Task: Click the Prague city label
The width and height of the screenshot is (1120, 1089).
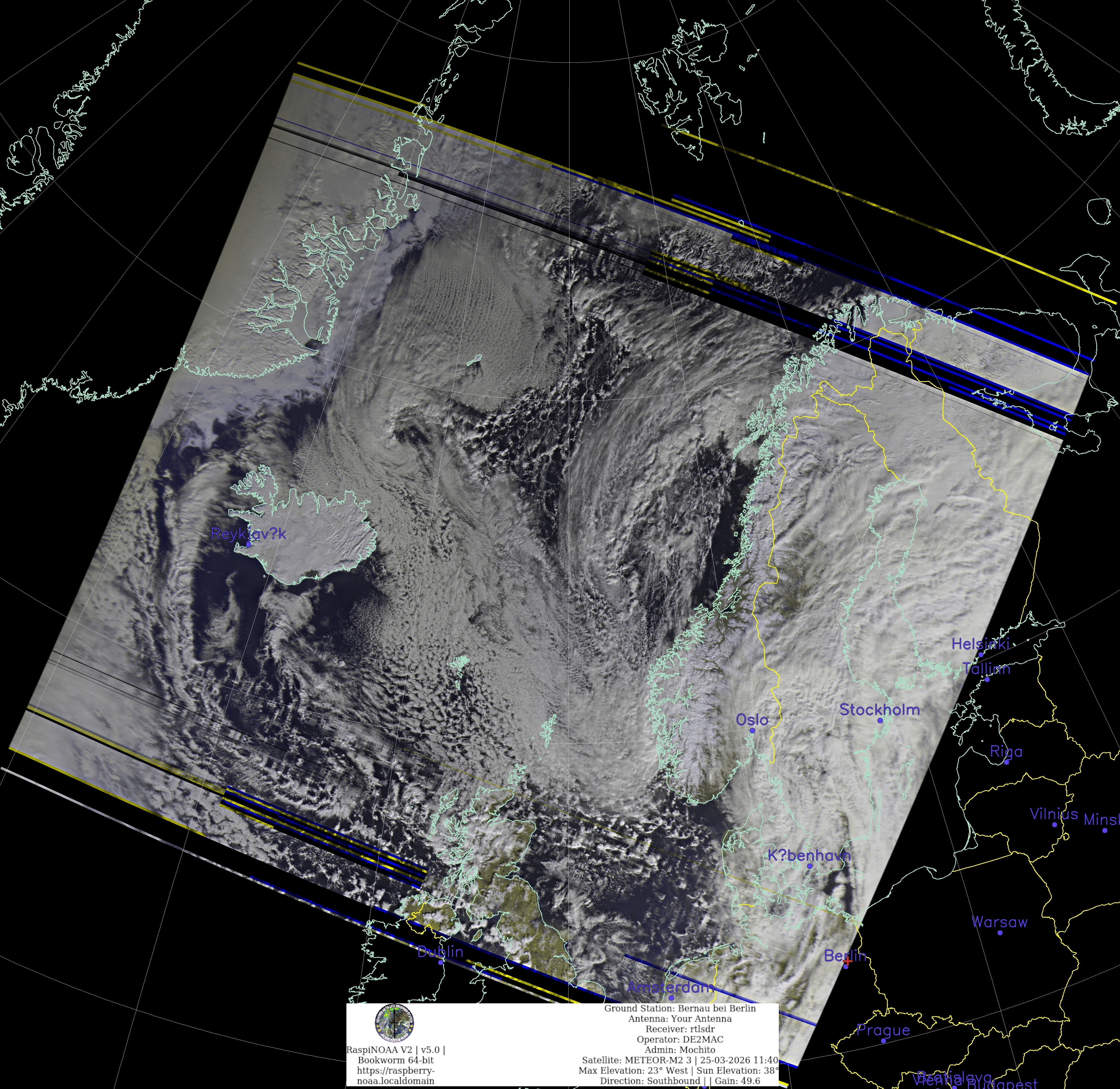Action: coord(883,1030)
